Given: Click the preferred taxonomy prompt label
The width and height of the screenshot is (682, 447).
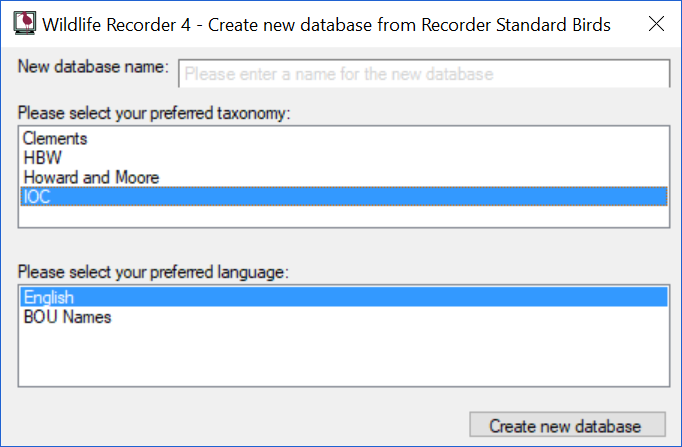Looking at the screenshot, I should click(x=154, y=113).
